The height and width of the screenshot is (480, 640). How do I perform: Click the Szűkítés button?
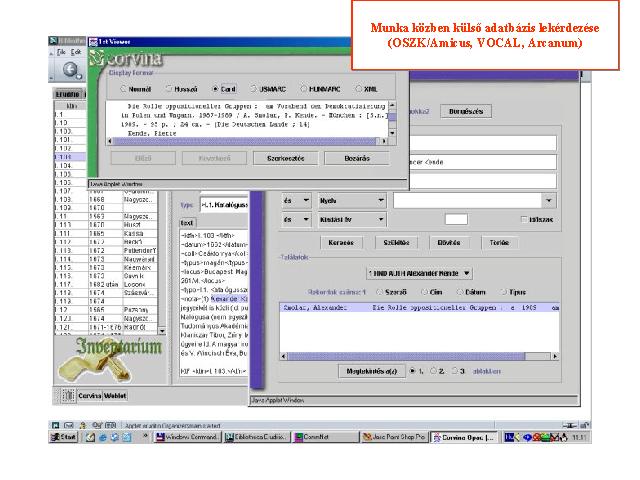(396, 242)
